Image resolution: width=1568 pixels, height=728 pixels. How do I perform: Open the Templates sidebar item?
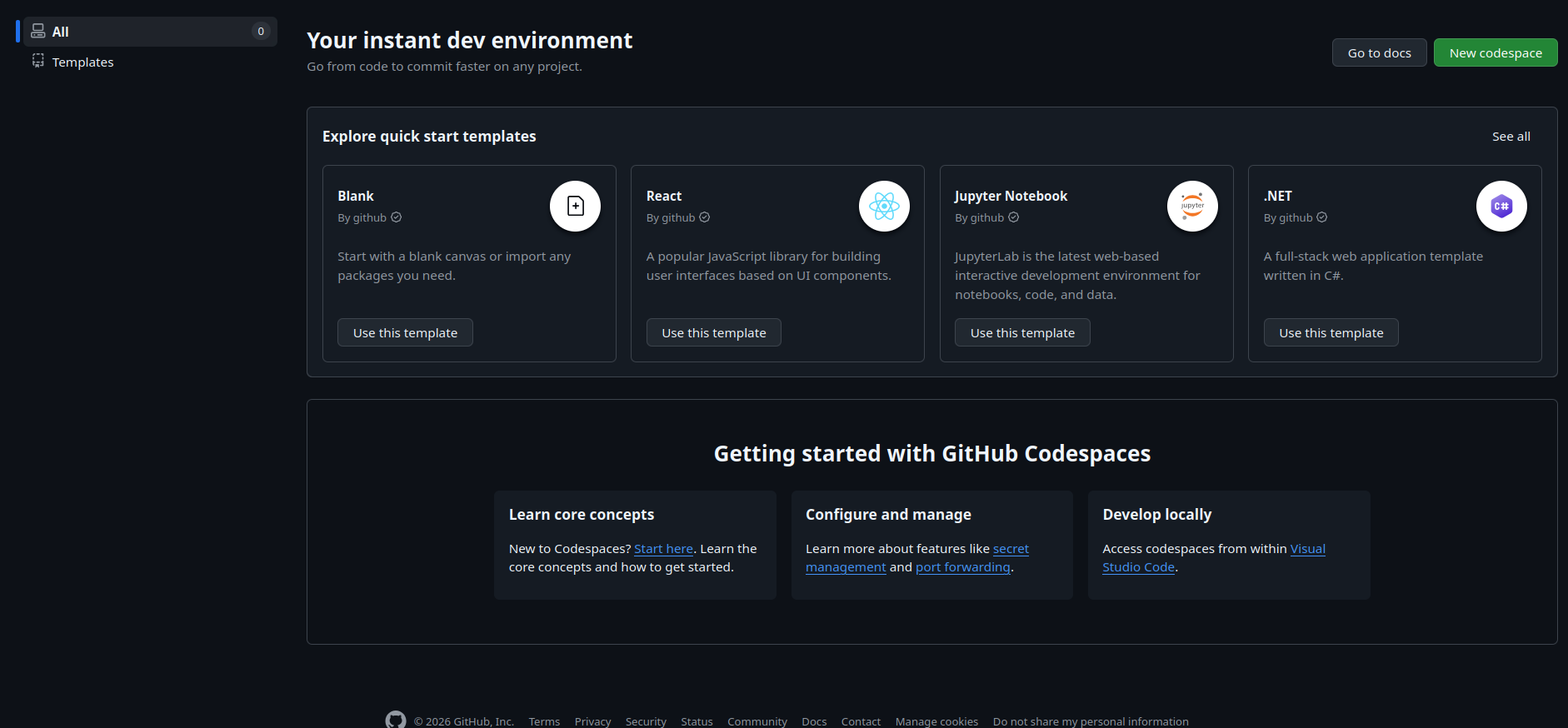[x=82, y=62]
